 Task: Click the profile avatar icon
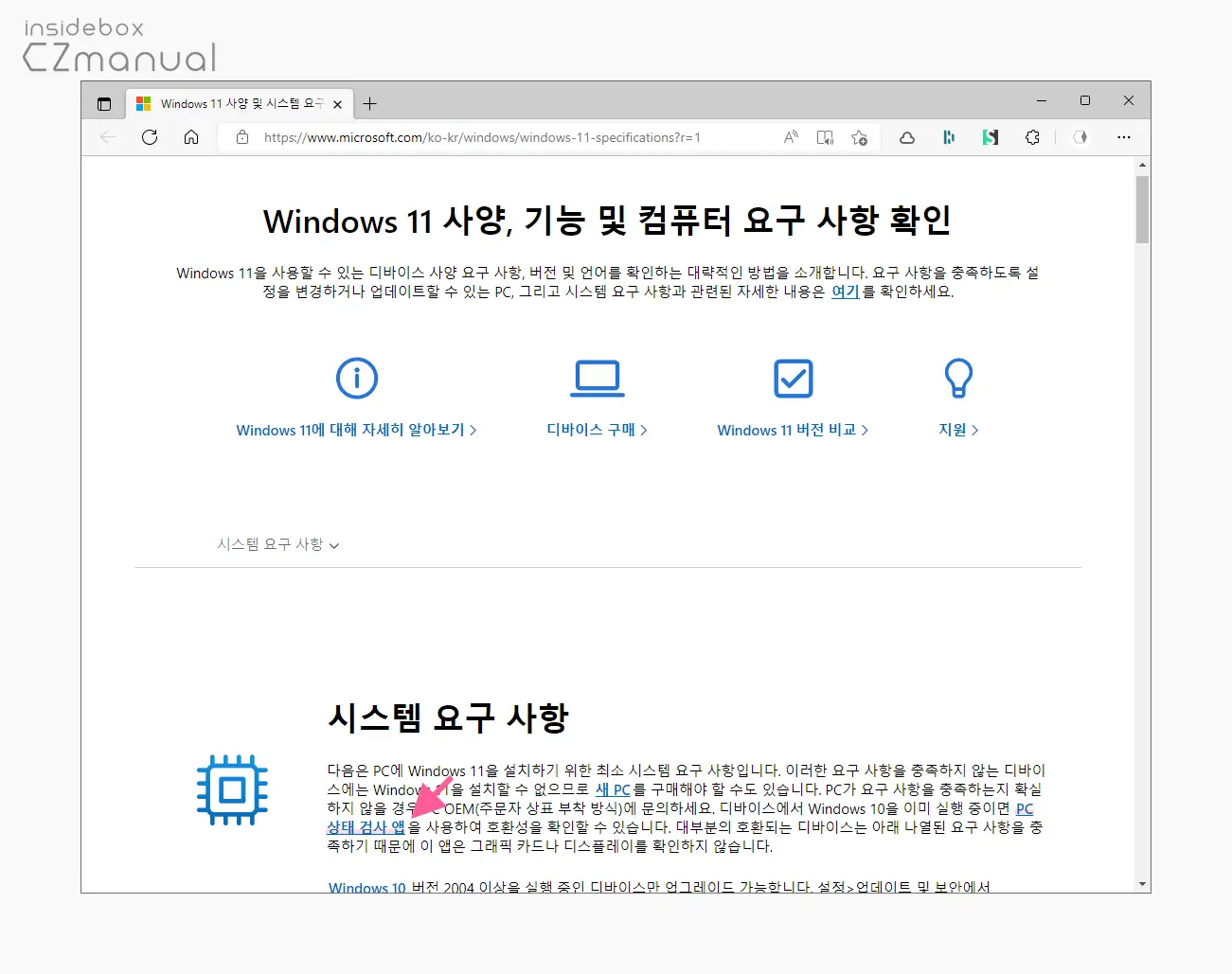click(x=1080, y=137)
